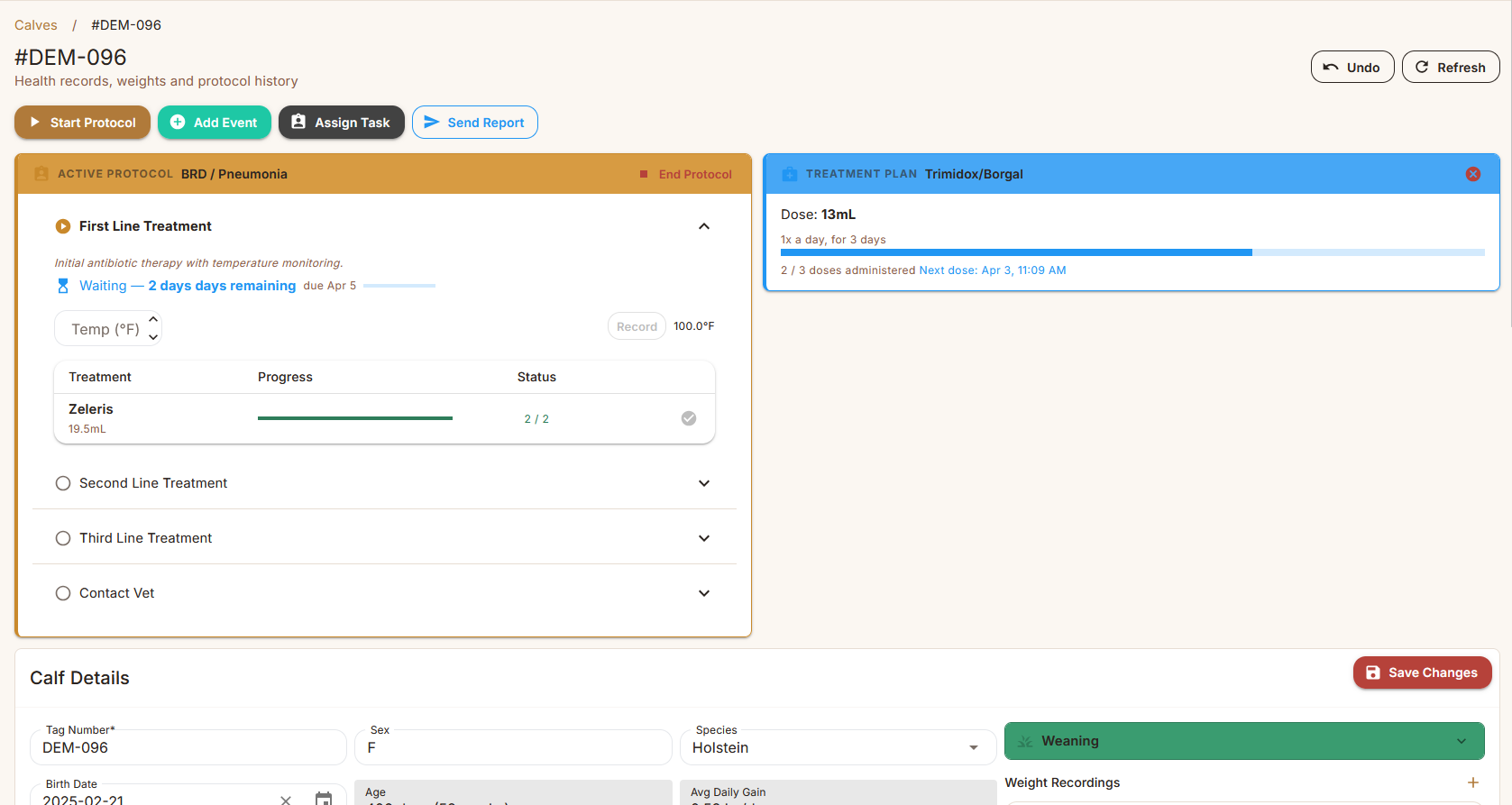The image size is (1512, 805).
Task: Close the Trimidox/Borgal treatment plan
Action: click(1472, 174)
